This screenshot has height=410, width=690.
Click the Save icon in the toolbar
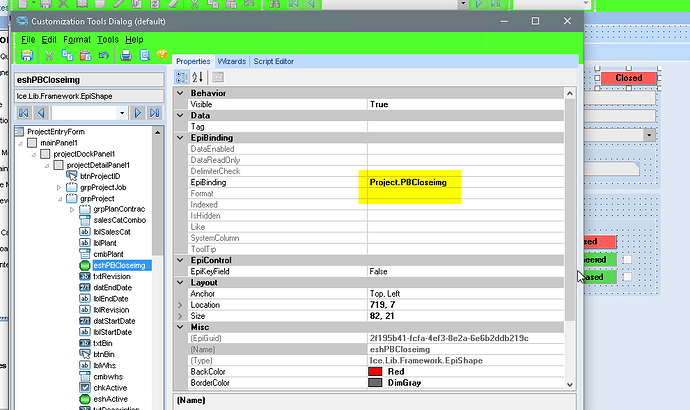27,55
